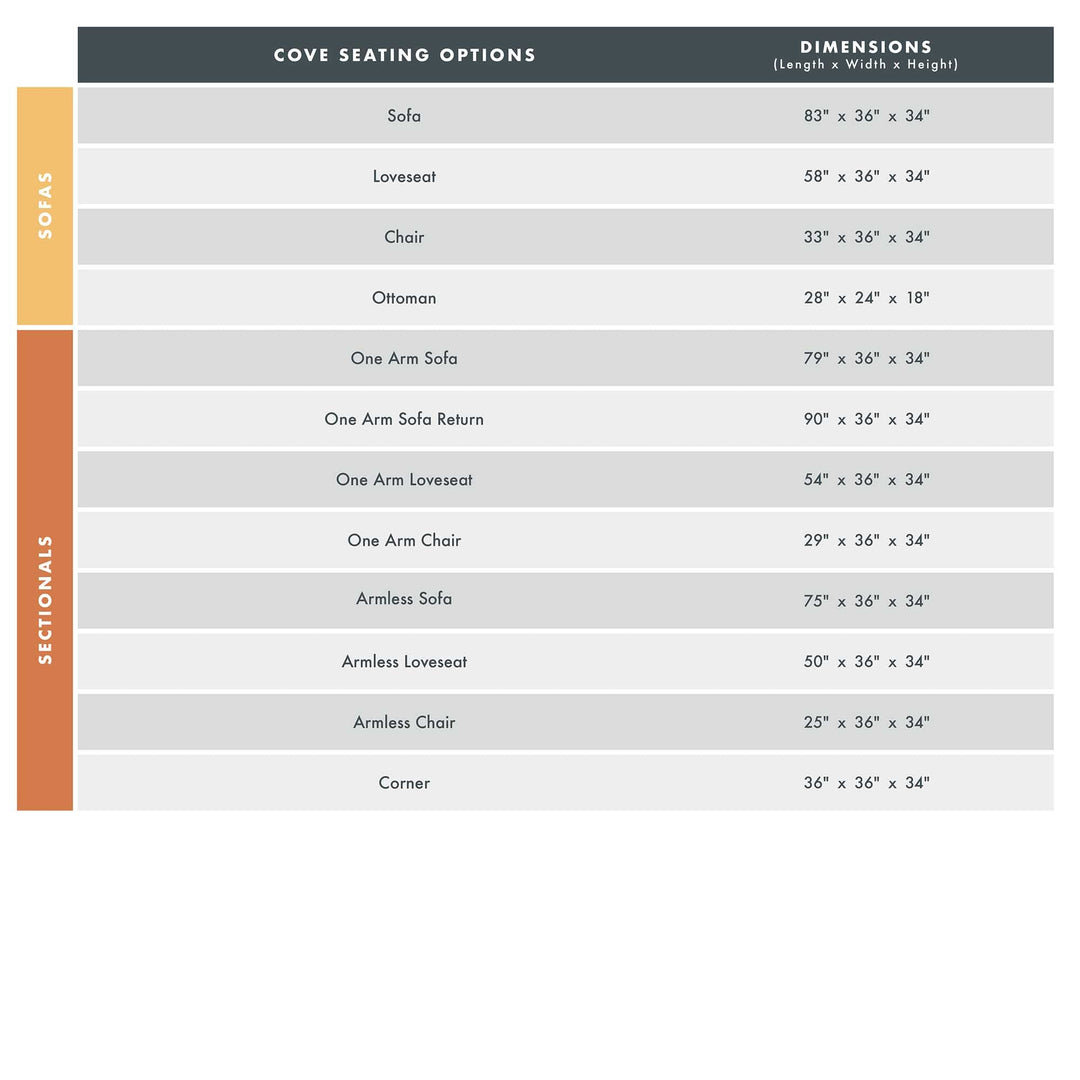Select the One Arm Loveseat label

click(404, 479)
